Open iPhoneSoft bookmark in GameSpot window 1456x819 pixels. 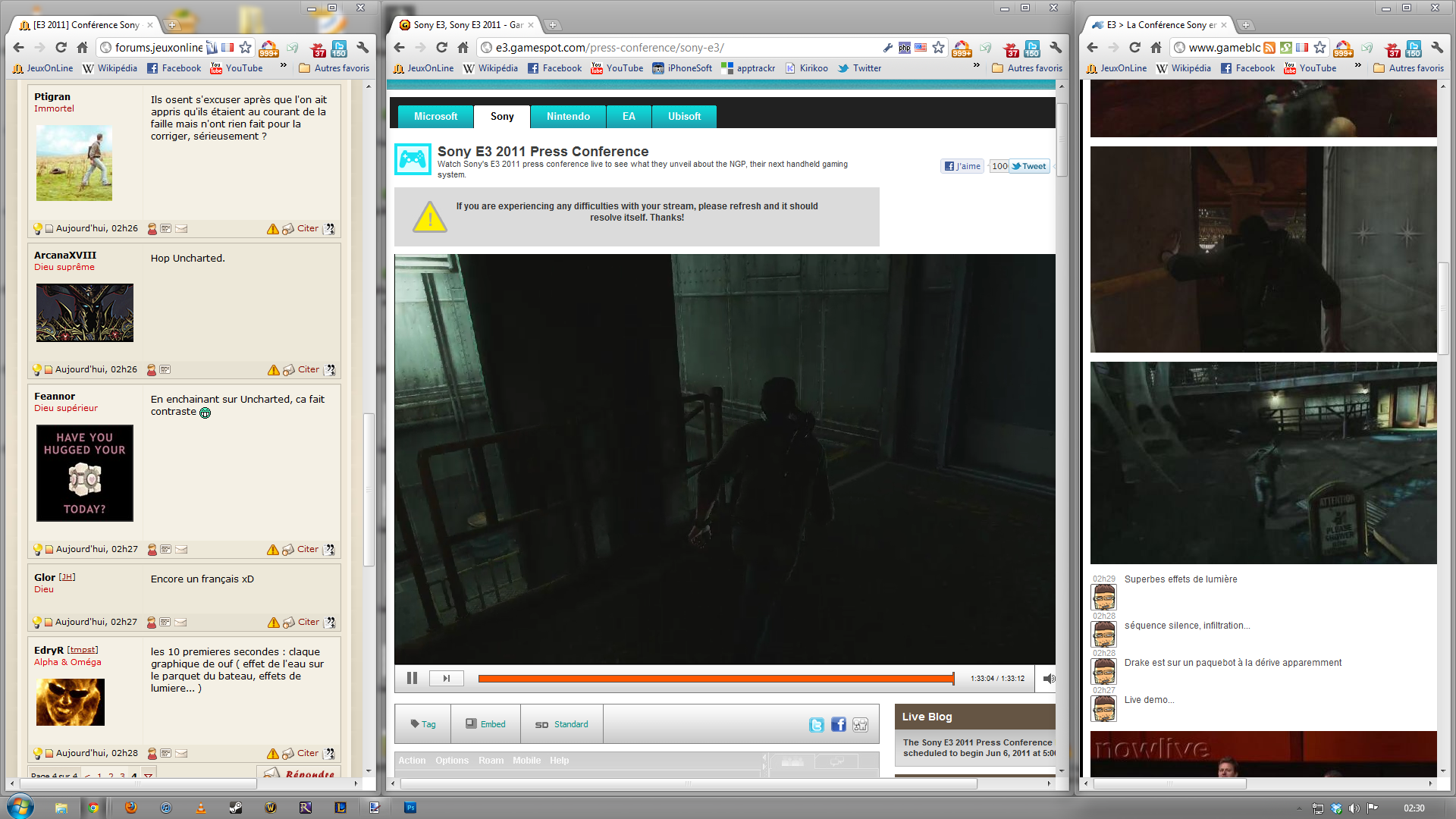pyautogui.click(x=682, y=68)
